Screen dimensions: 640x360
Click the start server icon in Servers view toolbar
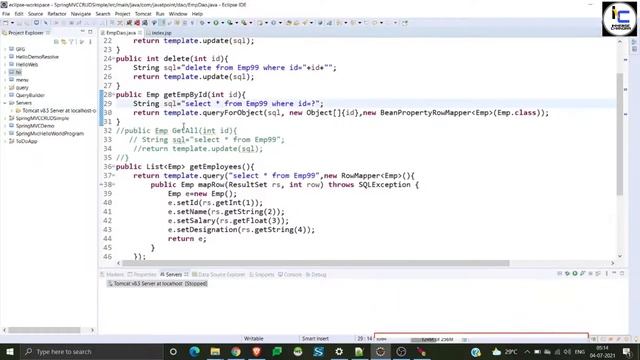click(575, 273)
